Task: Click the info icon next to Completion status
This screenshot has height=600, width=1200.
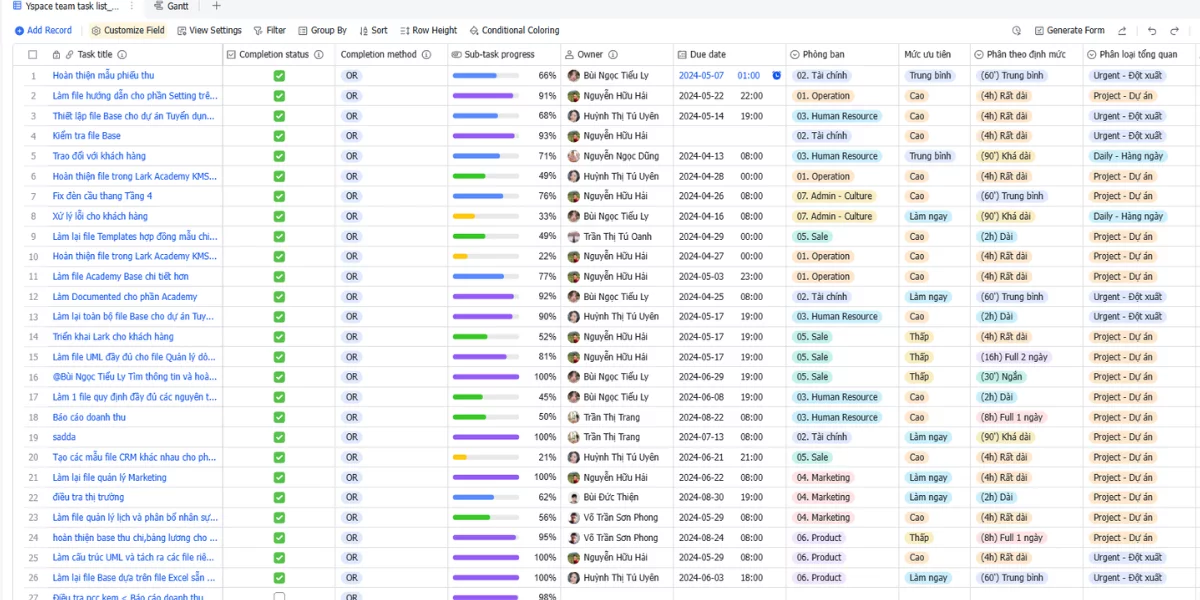Action: pos(319,55)
